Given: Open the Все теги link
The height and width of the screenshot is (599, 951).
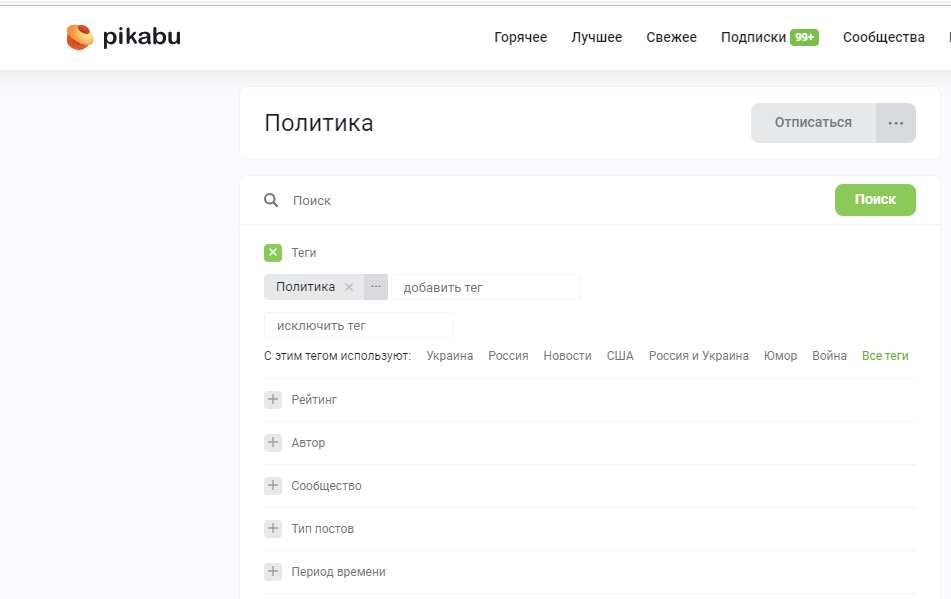Looking at the screenshot, I should [885, 356].
